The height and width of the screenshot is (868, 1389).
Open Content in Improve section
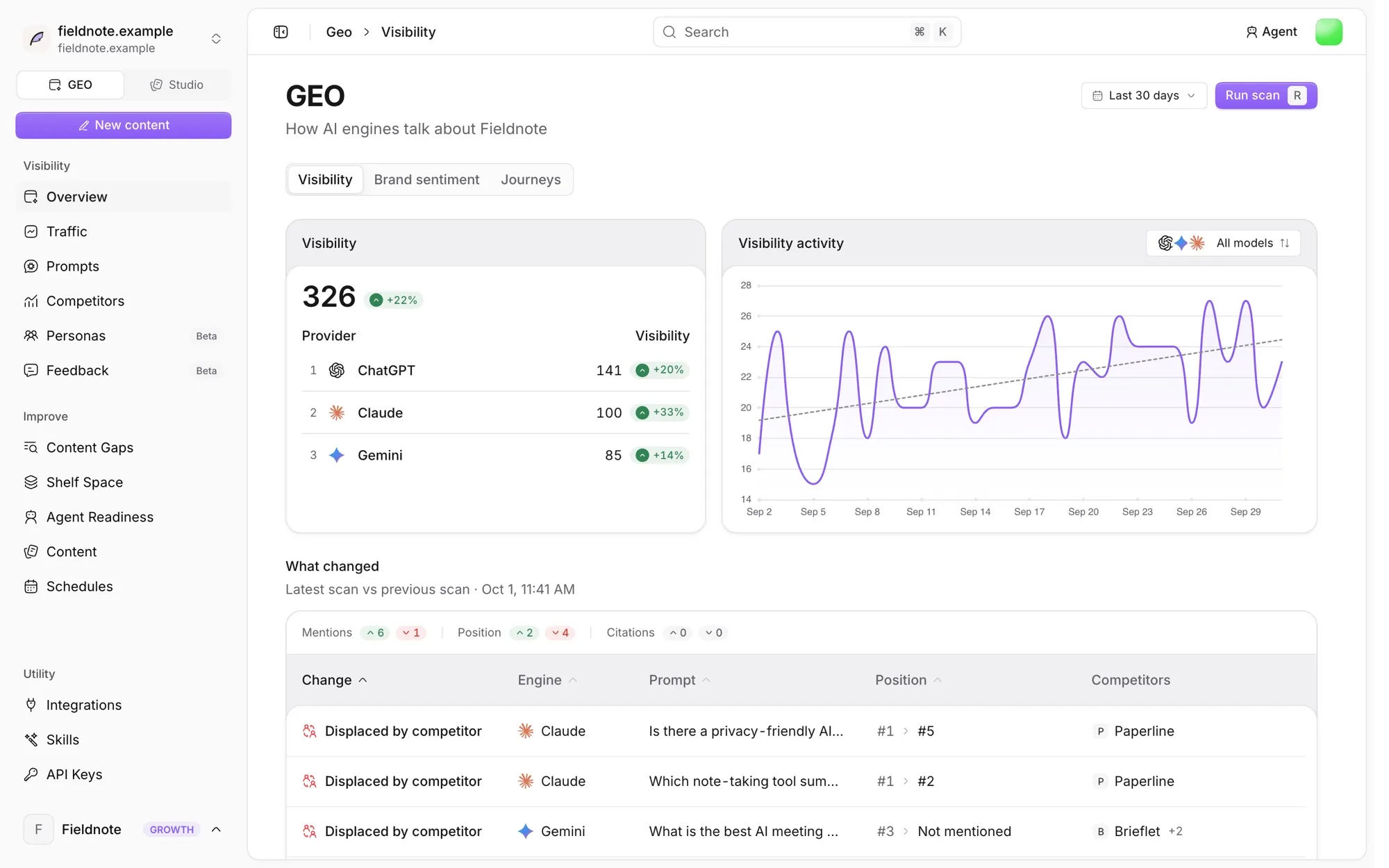(124, 551)
